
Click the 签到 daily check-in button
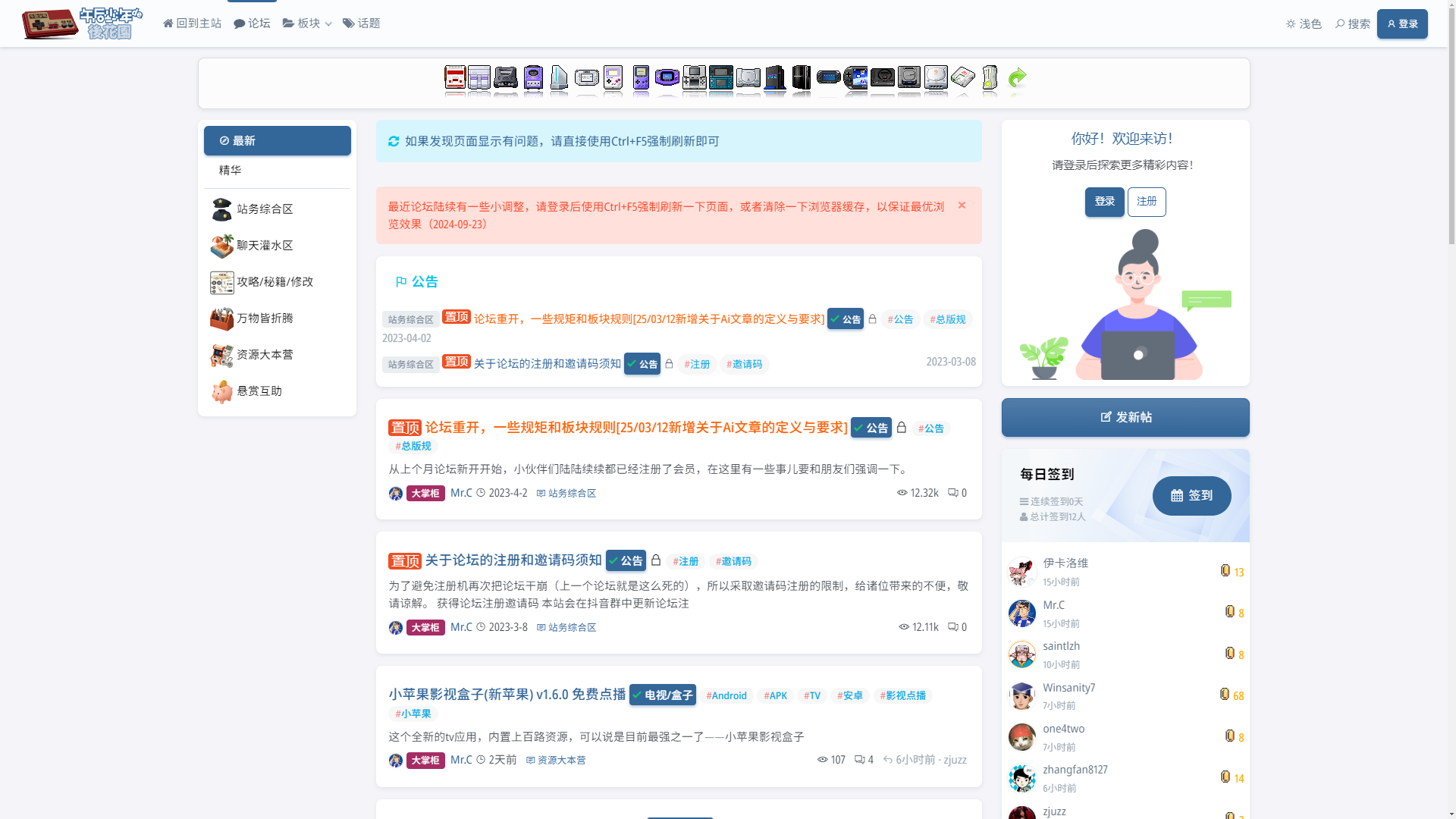[1191, 496]
